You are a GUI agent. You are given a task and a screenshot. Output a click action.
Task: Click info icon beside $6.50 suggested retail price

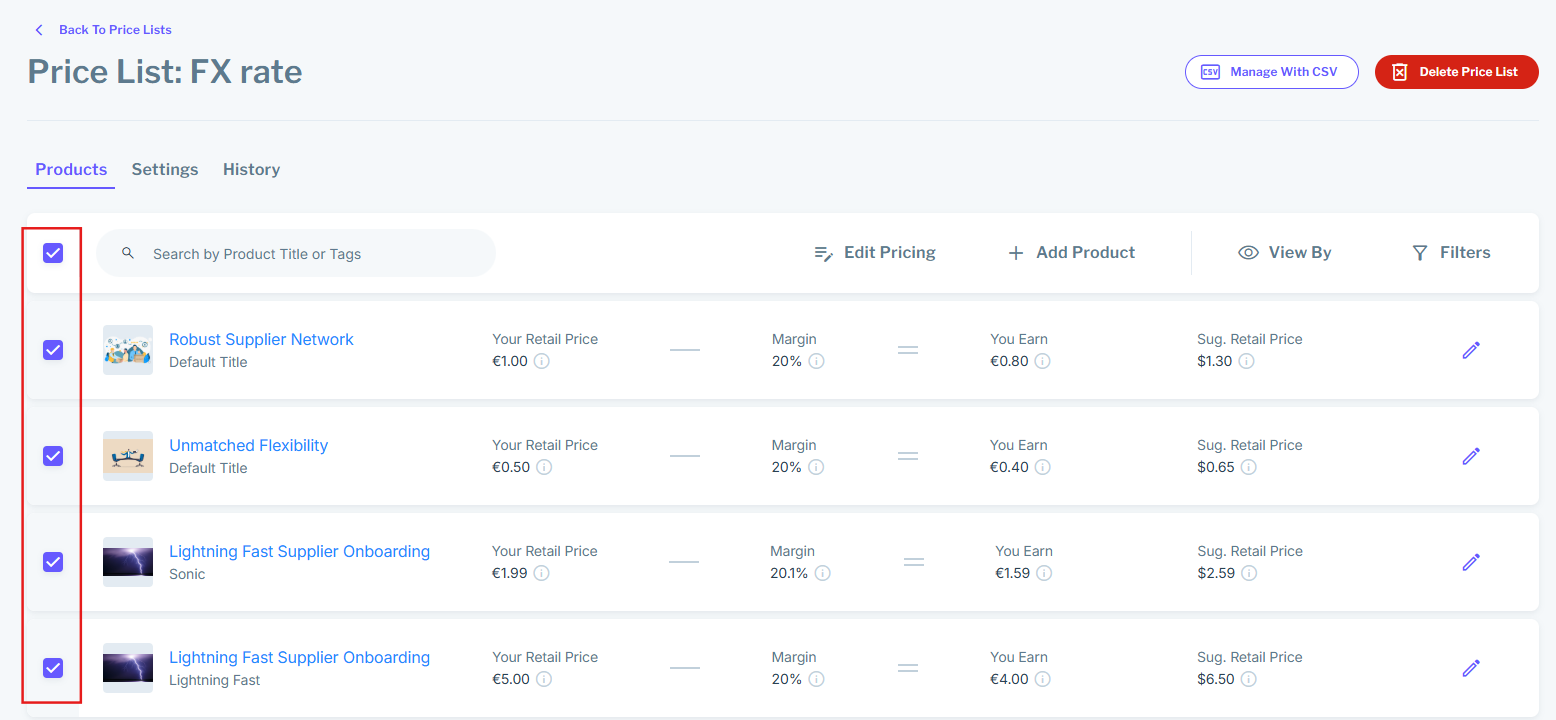coord(1248,679)
